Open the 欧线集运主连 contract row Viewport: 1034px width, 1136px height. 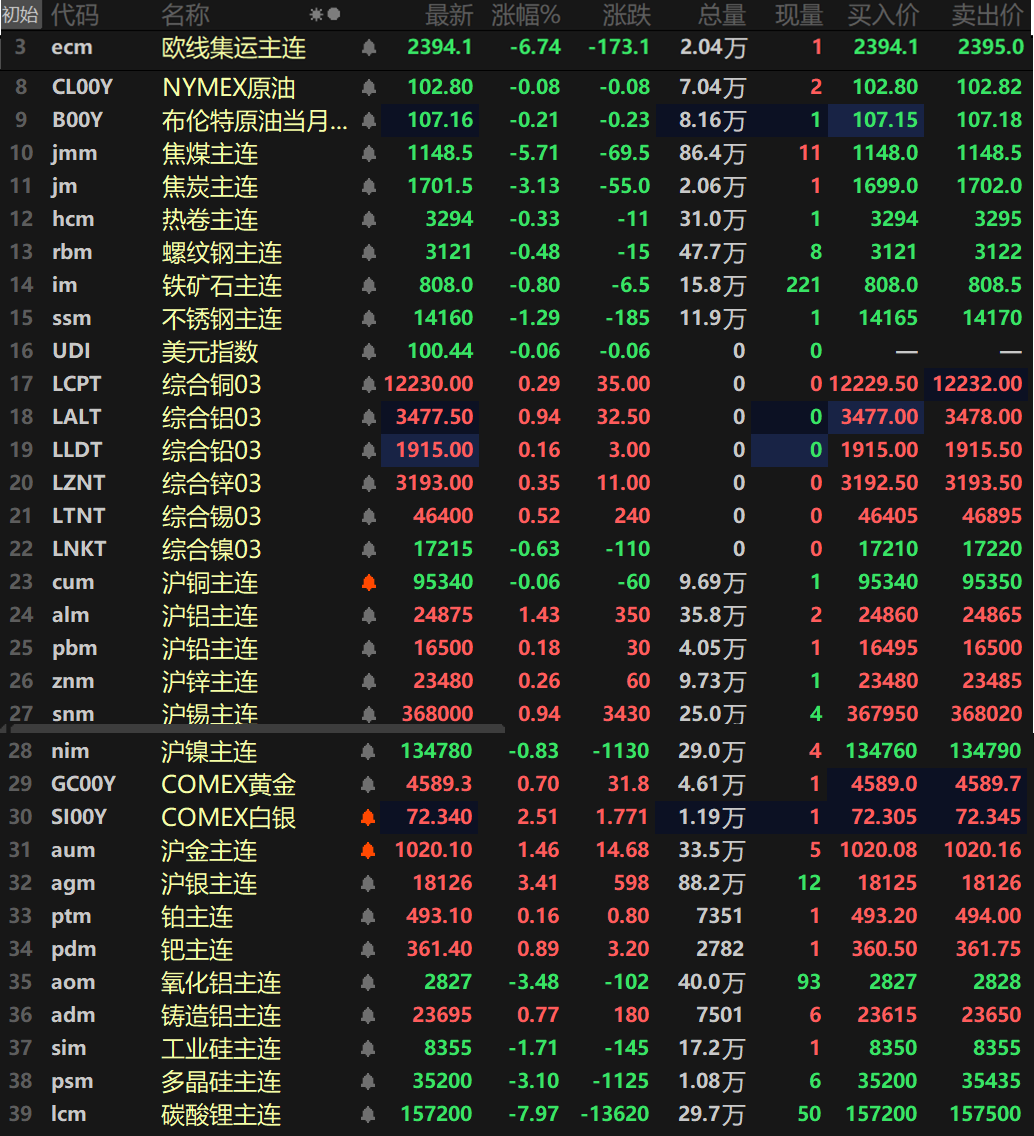pos(234,48)
